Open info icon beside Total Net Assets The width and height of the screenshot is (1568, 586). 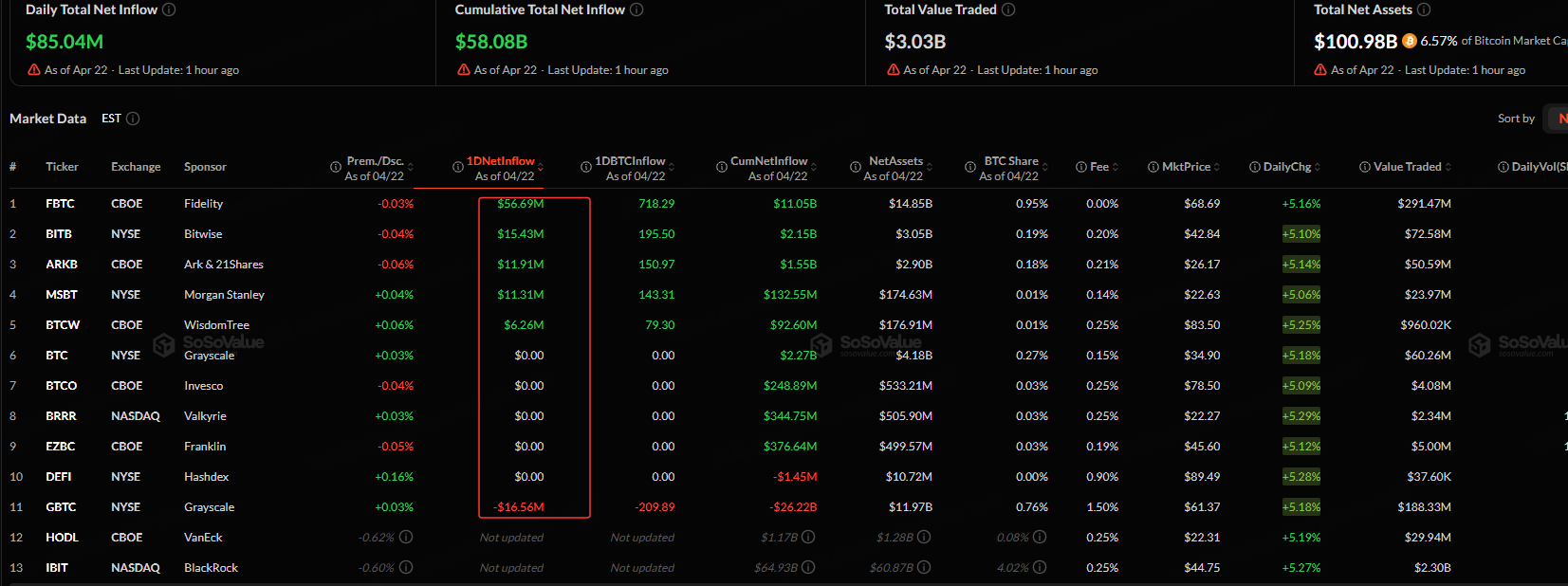click(x=1424, y=9)
